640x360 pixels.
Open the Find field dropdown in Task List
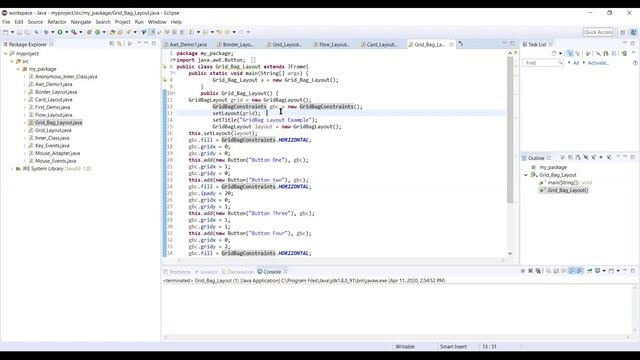(x=560, y=63)
